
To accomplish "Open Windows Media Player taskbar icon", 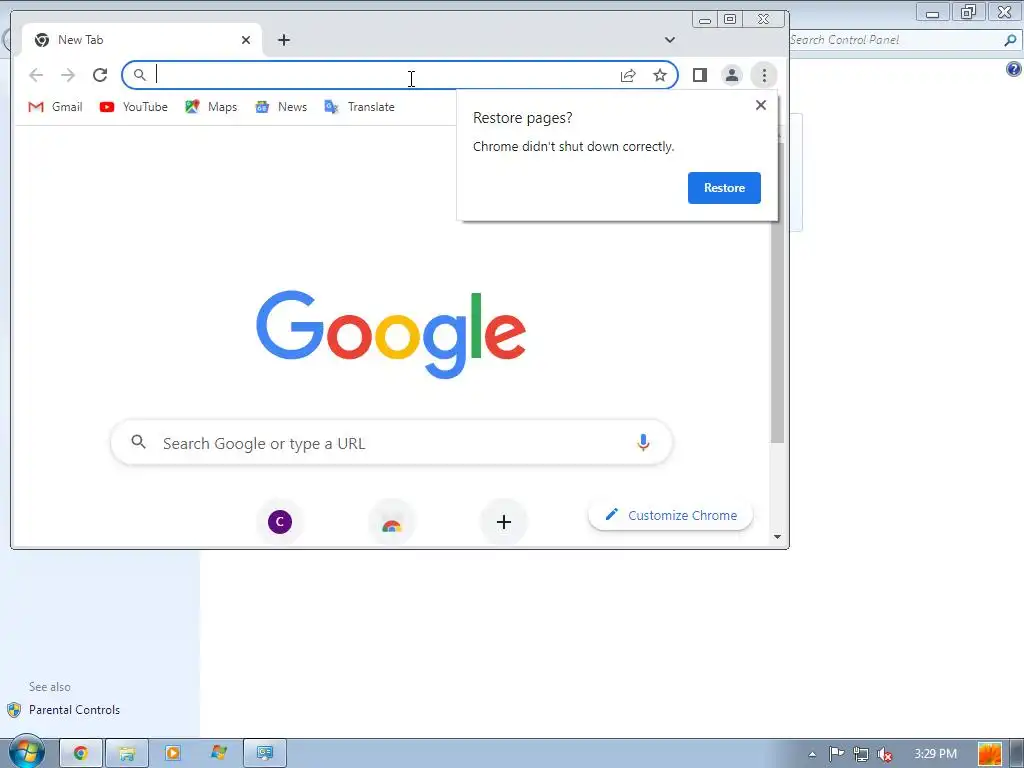I will coord(173,754).
